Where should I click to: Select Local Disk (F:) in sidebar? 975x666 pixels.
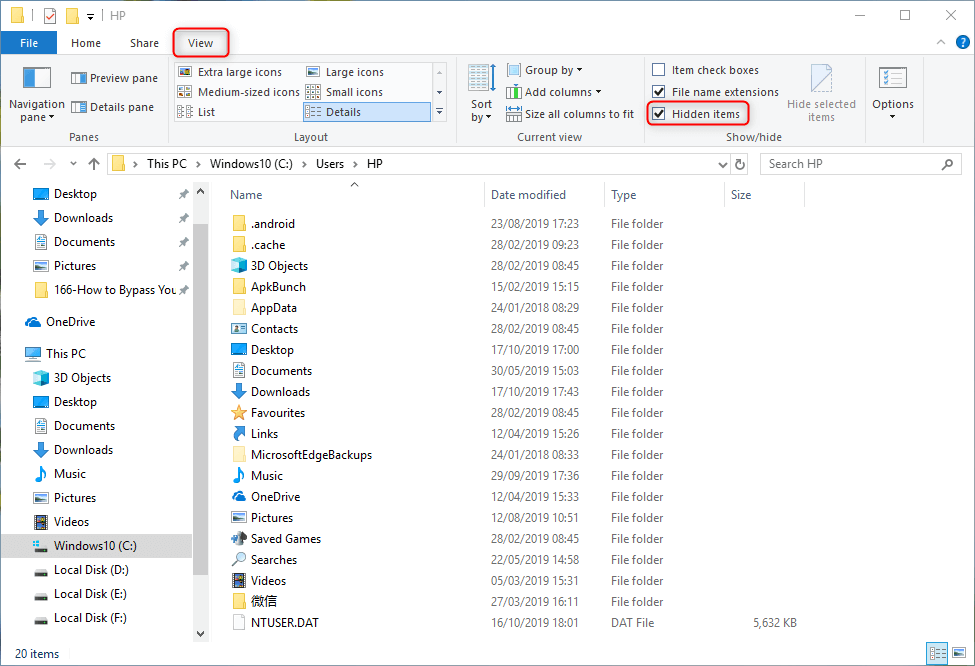(x=81, y=618)
